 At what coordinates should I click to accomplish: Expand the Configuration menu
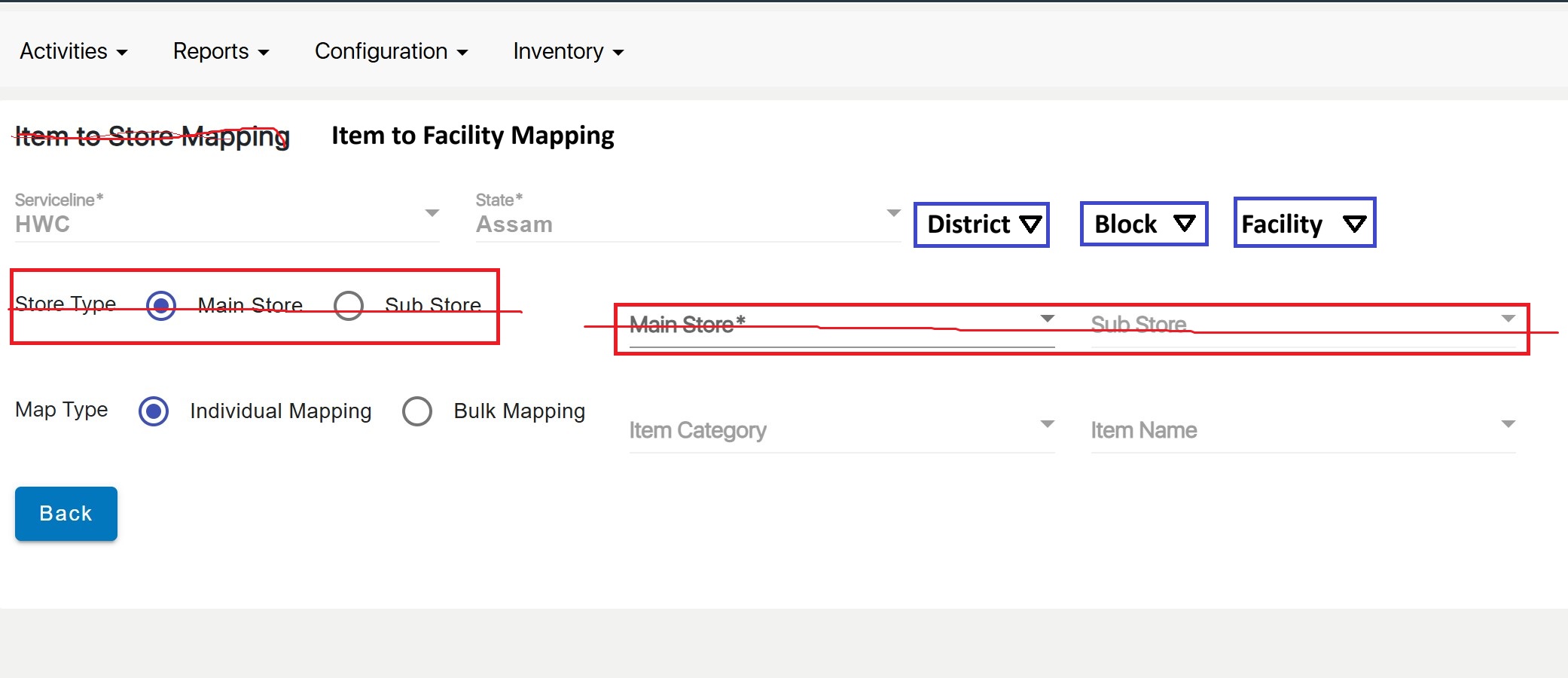point(391,51)
